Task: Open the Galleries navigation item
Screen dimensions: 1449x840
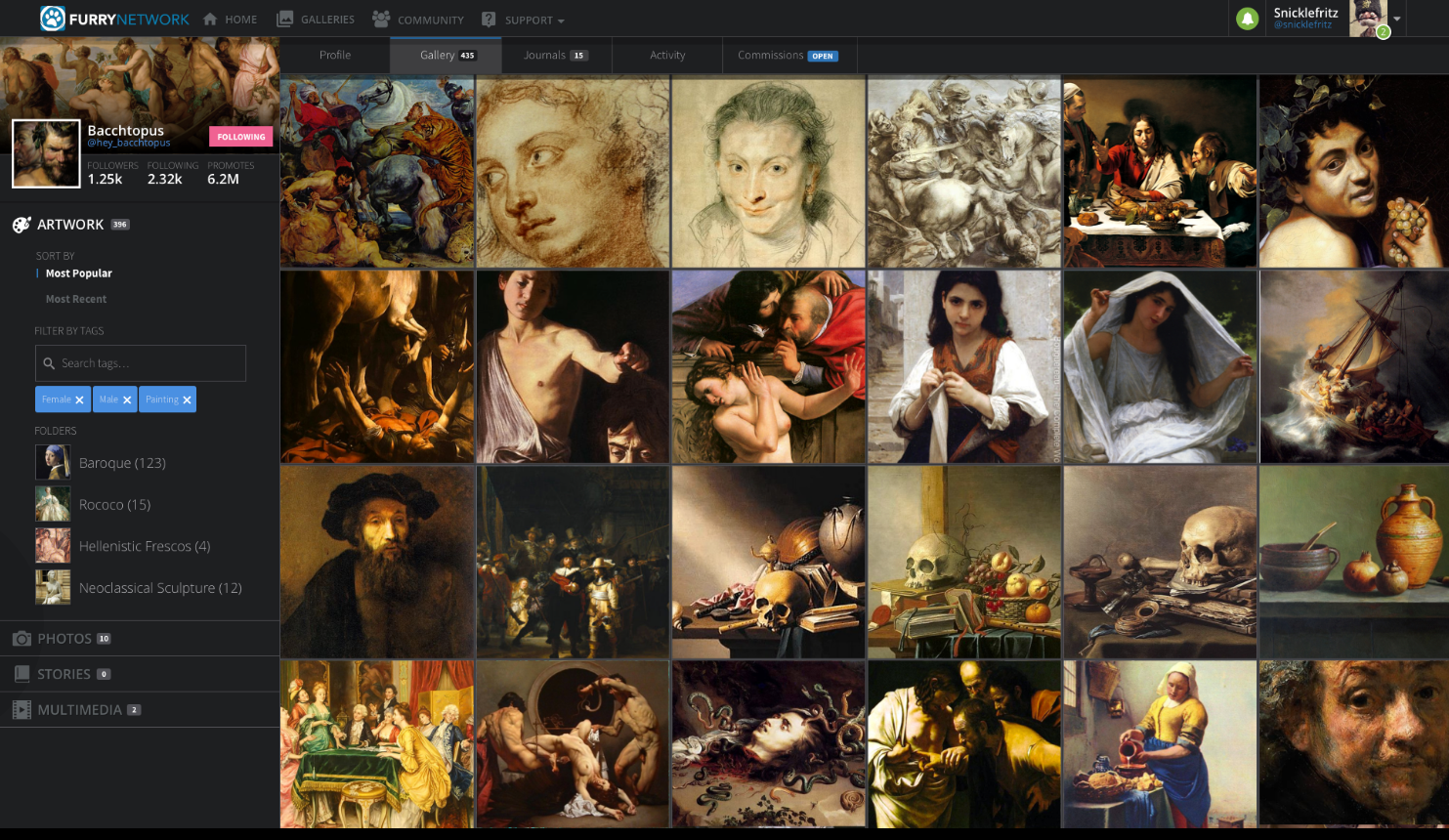Action: pos(316,20)
